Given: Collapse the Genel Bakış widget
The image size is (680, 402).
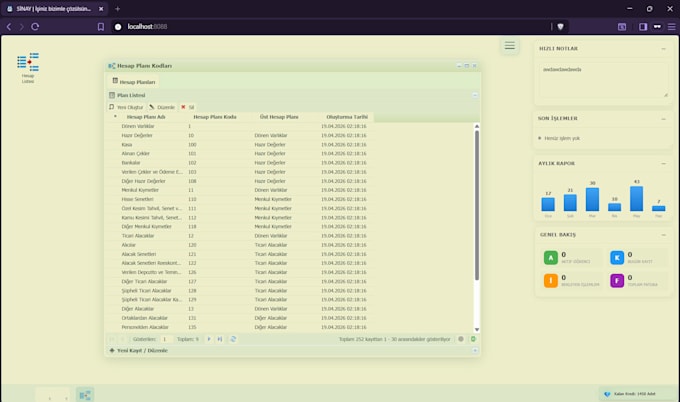Looking at the screenshot, I should coord(664,235).
